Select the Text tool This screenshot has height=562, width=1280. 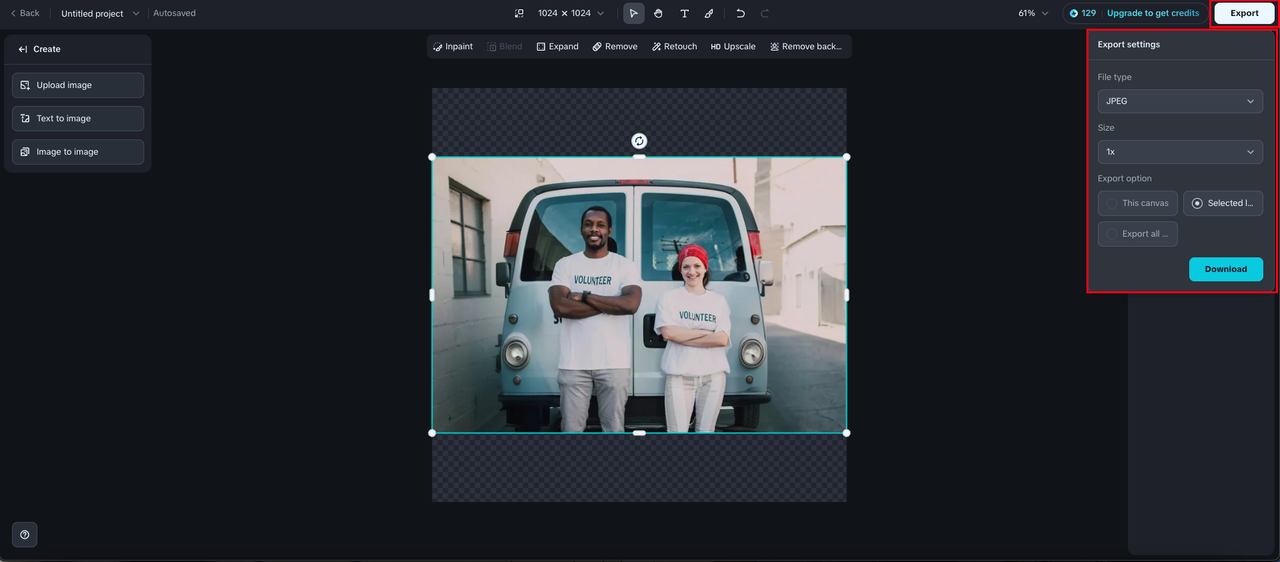pos(684,13)
